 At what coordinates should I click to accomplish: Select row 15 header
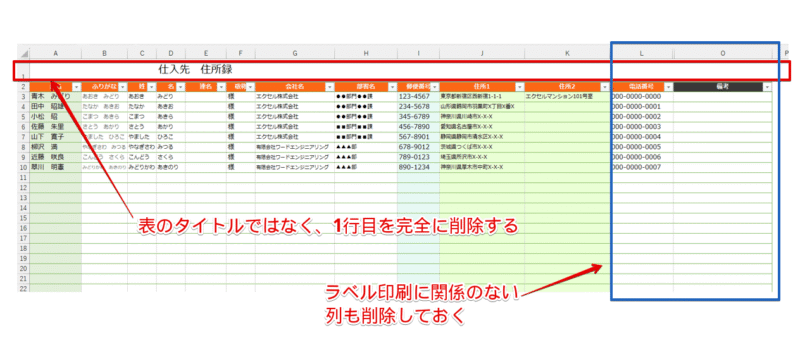point(24,218)
